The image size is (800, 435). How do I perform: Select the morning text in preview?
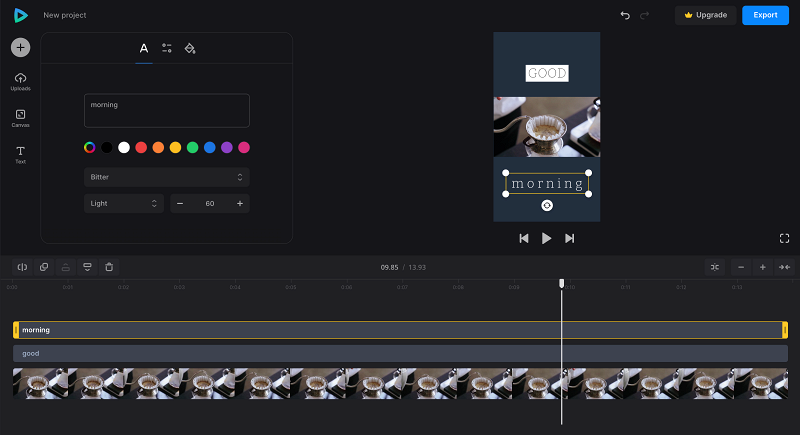[x=547, y=184]
